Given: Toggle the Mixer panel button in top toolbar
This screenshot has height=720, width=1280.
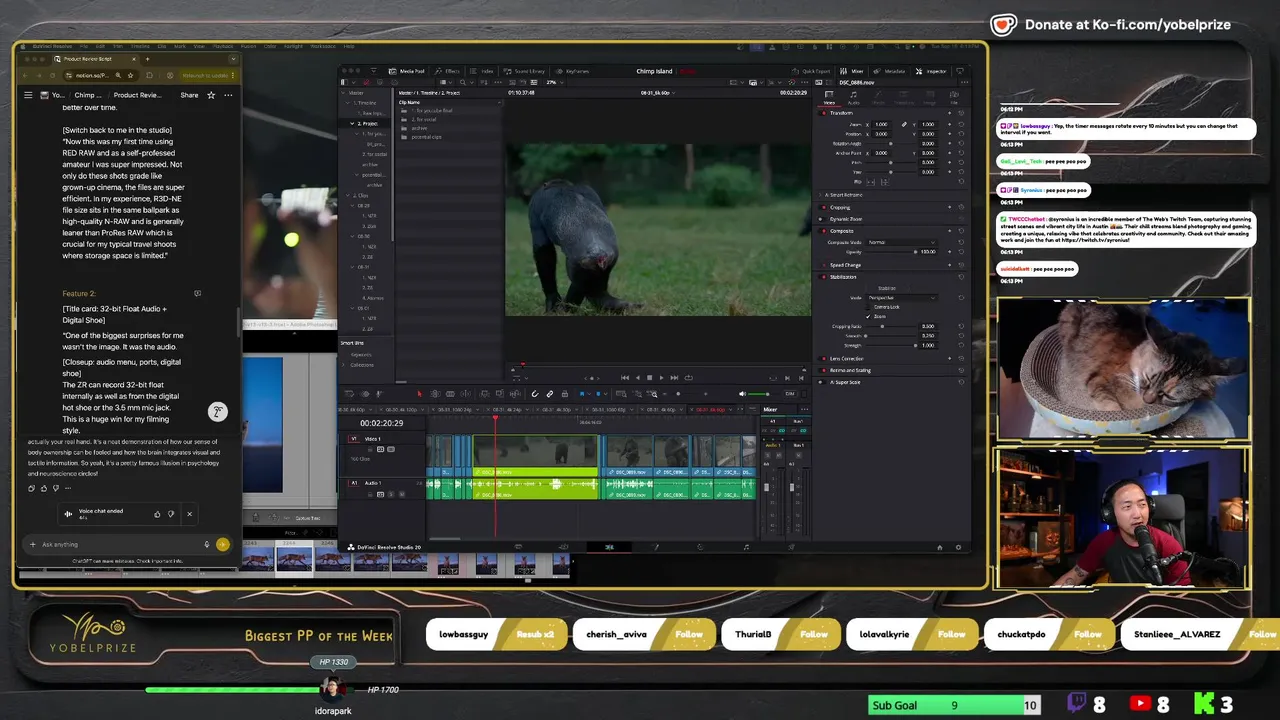Looking at the screenshot, I should 853,71.
